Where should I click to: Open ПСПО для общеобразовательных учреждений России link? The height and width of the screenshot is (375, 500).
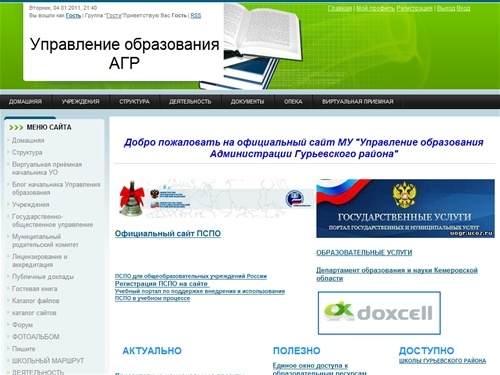point(191,276)
